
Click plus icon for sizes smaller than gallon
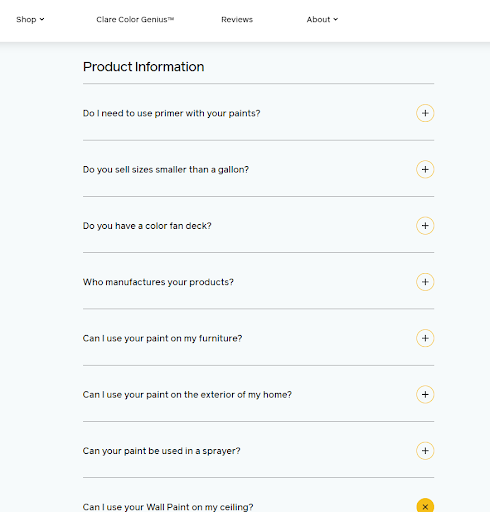click(425, 169)
